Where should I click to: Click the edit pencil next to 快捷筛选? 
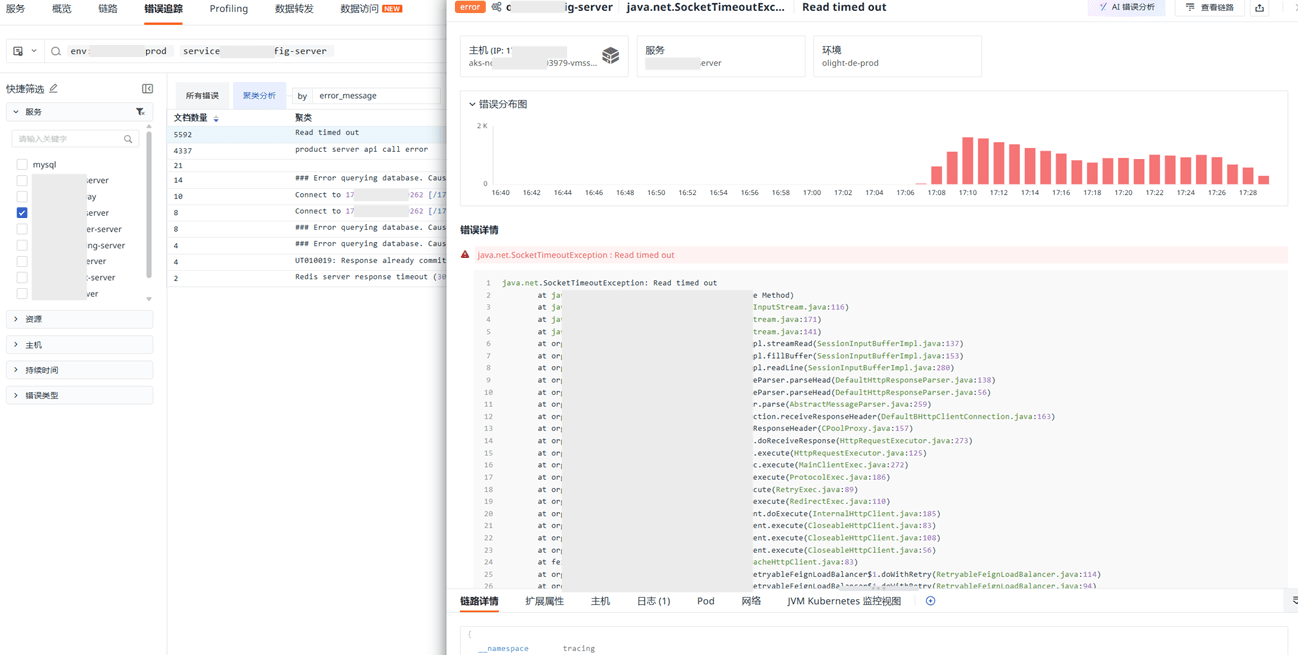54,89
